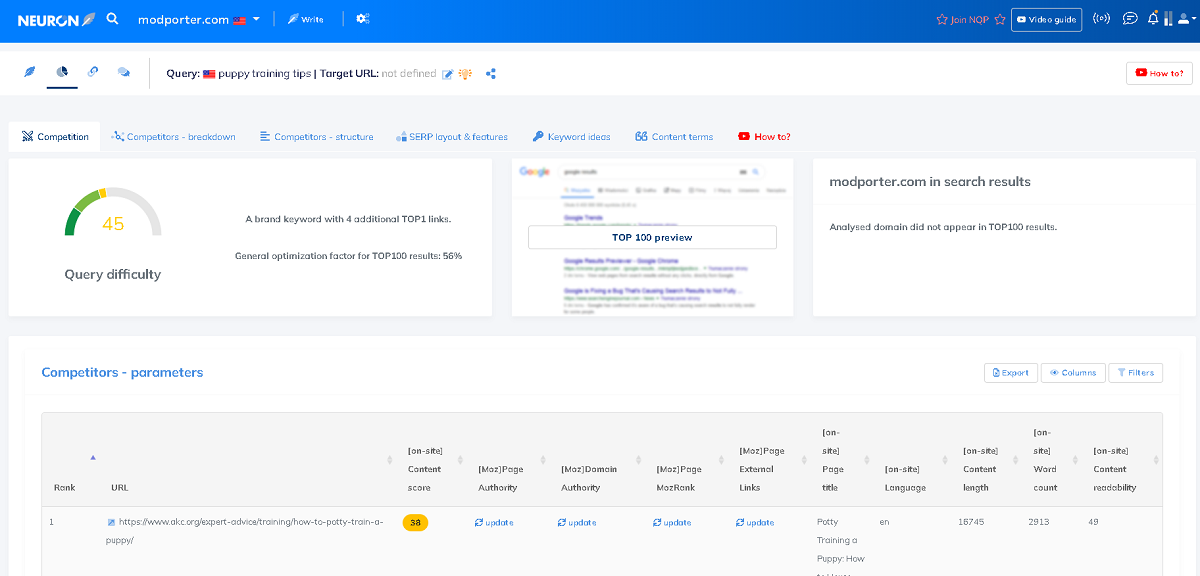The image size is (1200, 576).
Task: Click external link icon before akc.org URL
Action: click(111, 522)
